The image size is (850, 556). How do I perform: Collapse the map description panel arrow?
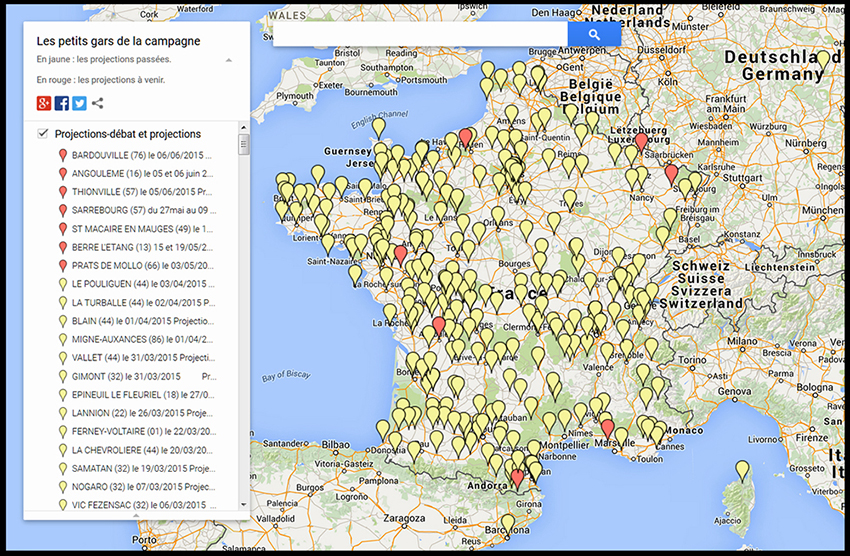[228, 61]
